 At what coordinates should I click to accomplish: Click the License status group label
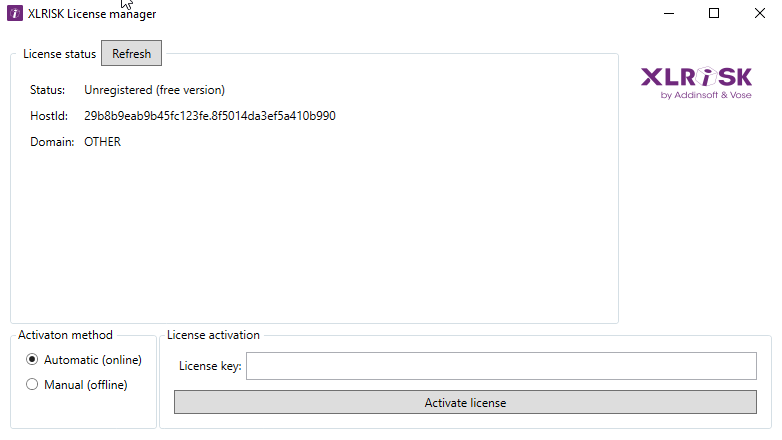(x=59, y=54)
